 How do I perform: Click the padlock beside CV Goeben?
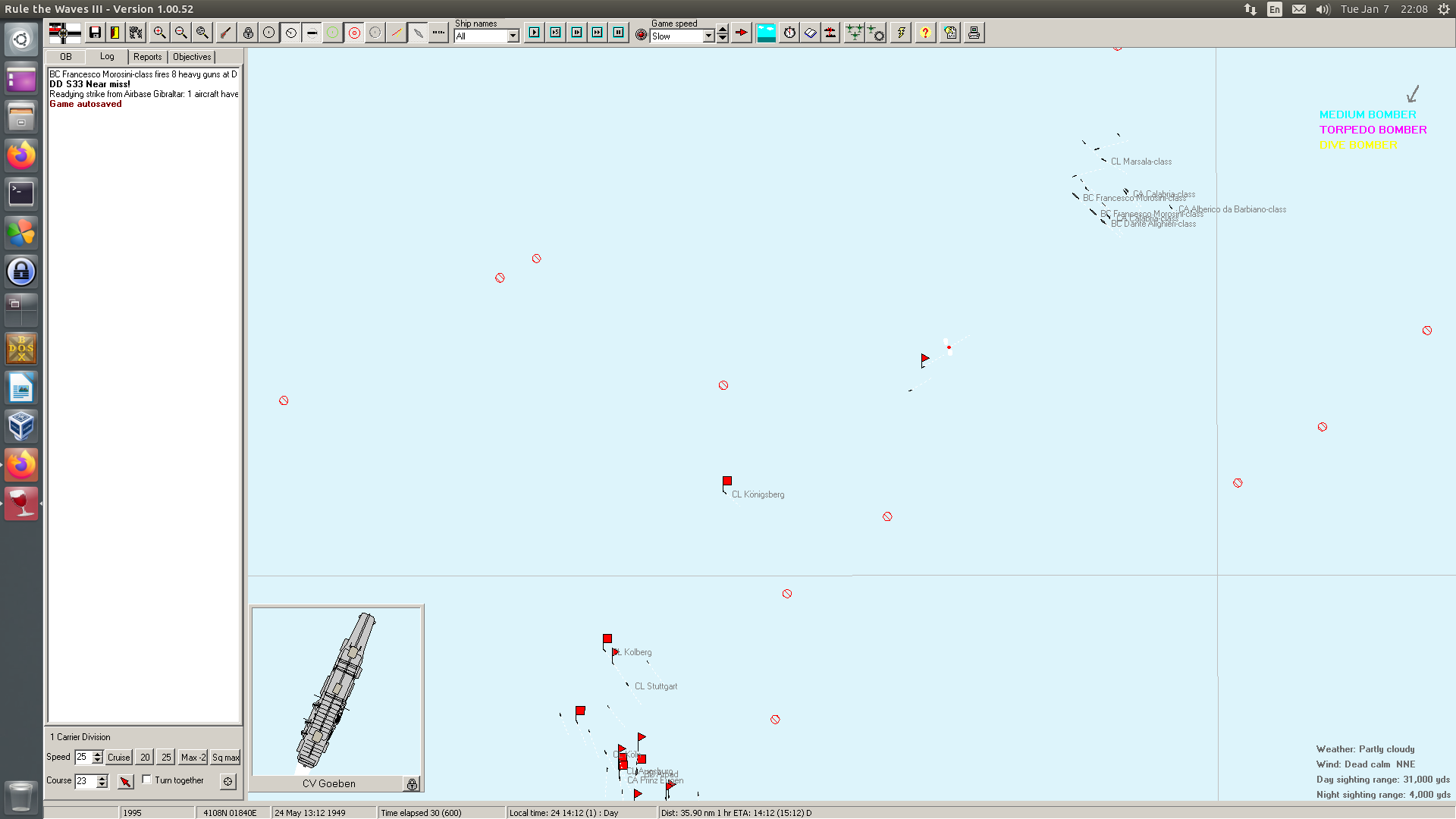pyautogui.click(x=412, y=784)
